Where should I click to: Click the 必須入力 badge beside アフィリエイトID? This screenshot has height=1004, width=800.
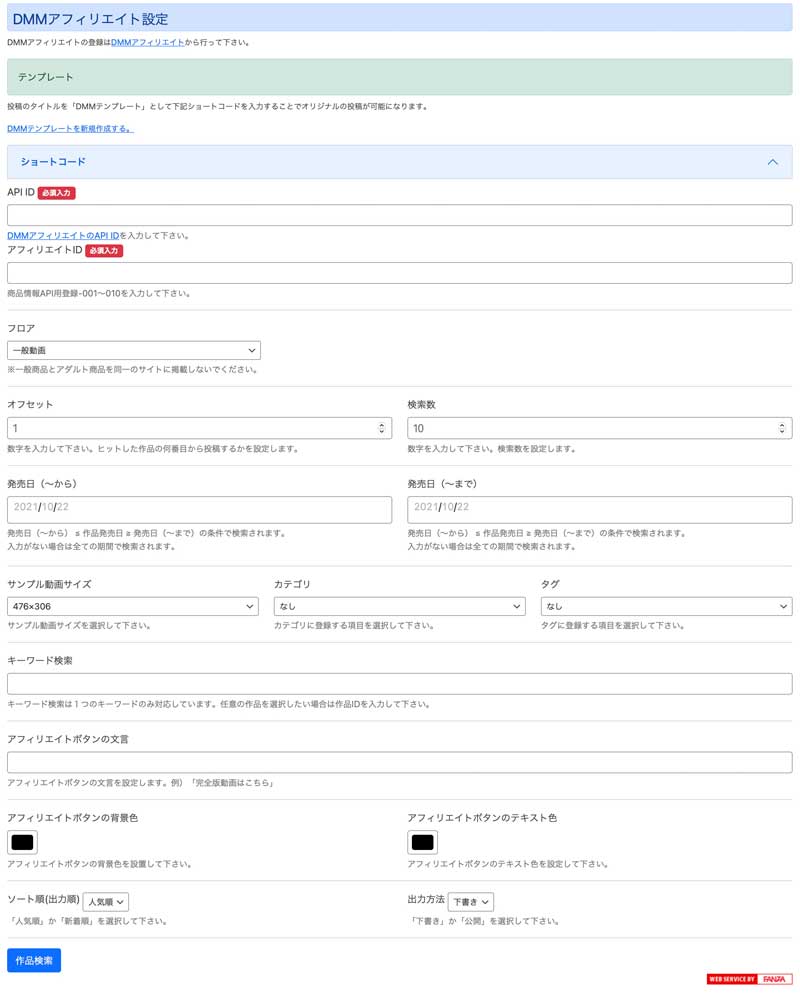coord(104,250)
